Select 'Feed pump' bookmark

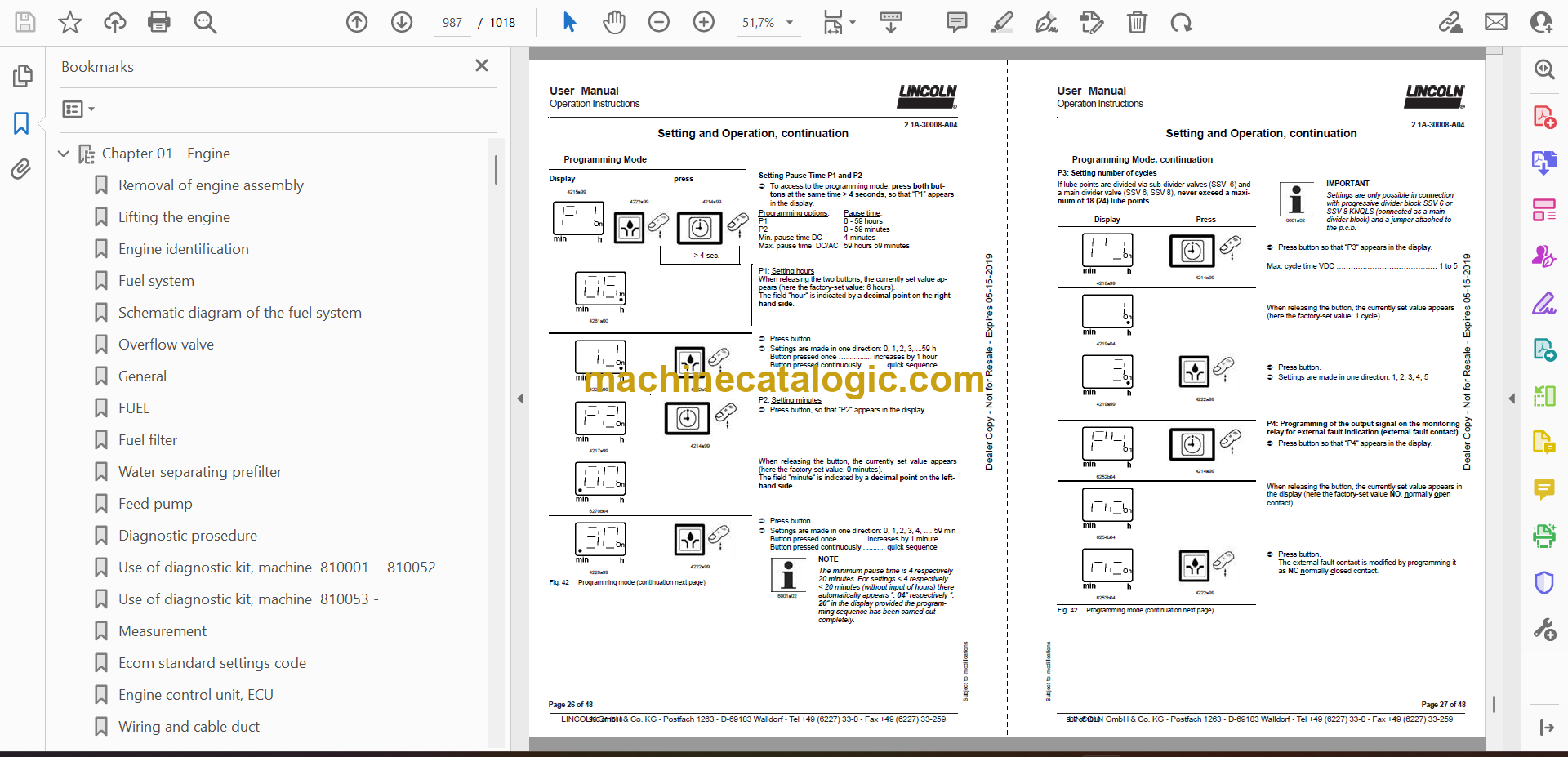click(x=155, y=504)
